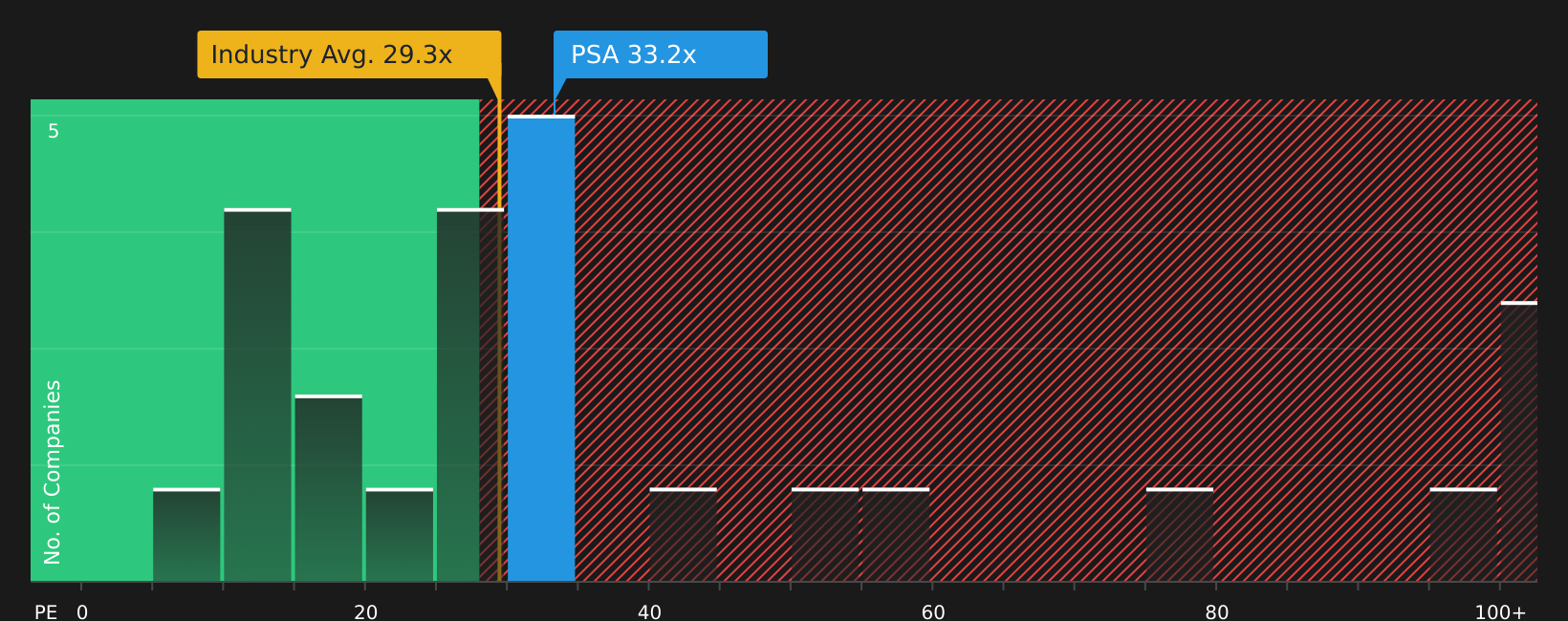
Task: Select the histogram bar for PE 25-30
Action: click(470, 395)
